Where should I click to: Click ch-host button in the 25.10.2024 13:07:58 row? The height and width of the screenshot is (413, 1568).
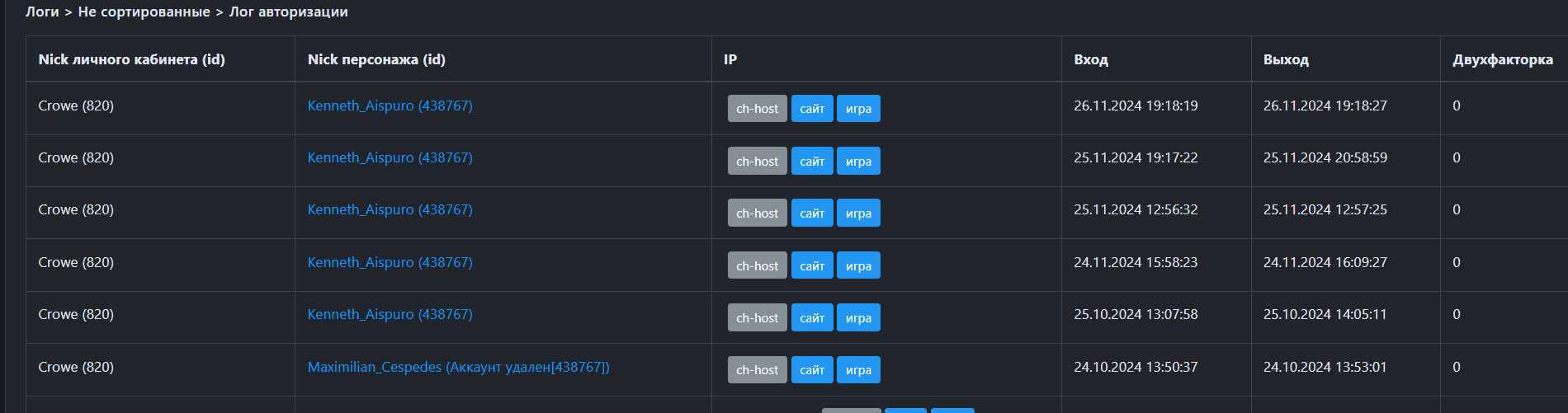pyautogui.click(x=757, y=318)
